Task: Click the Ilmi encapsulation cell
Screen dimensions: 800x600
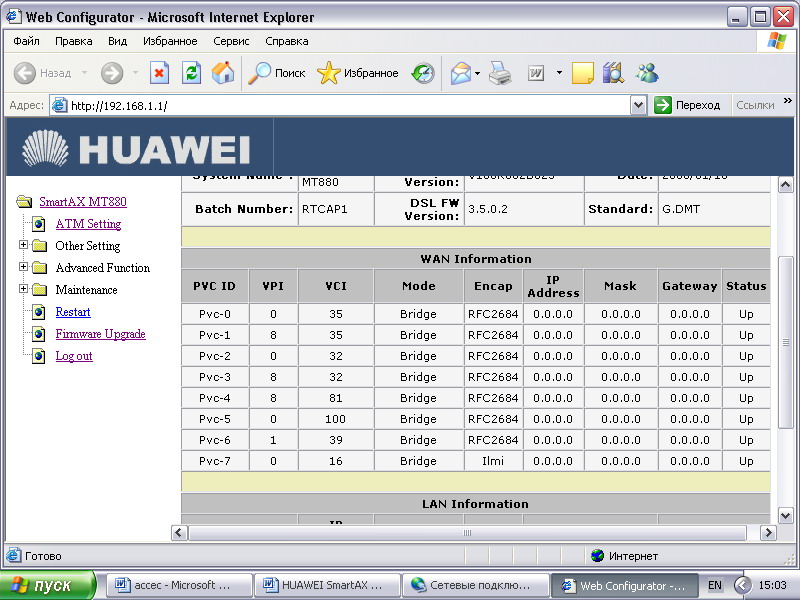Action: pos(493,461)
